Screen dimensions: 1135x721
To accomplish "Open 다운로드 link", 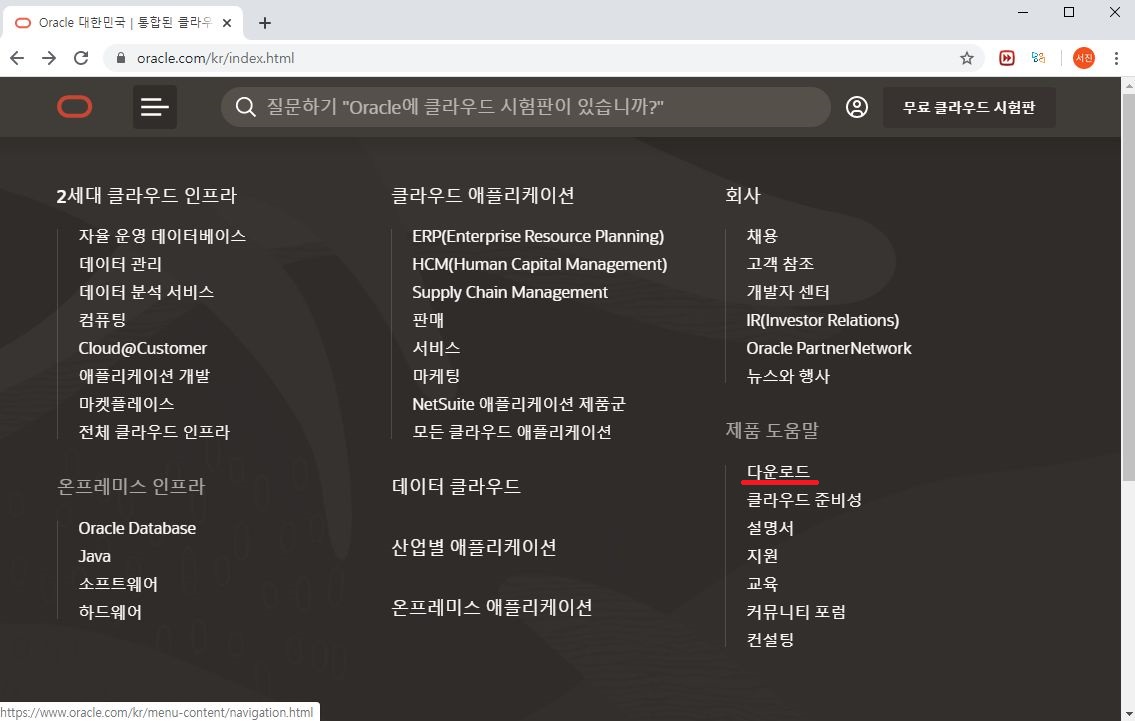I will click(778, 472).
